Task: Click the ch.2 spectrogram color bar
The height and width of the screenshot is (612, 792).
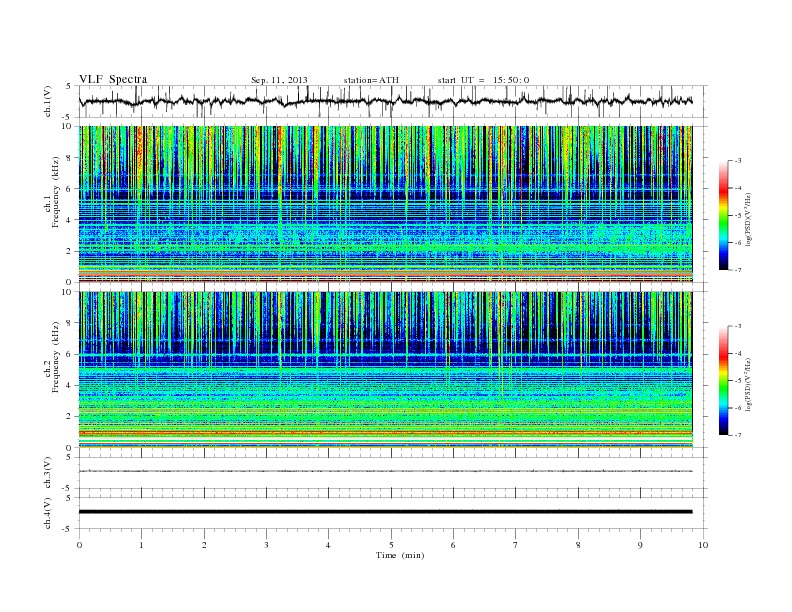Action: [723, 380]
